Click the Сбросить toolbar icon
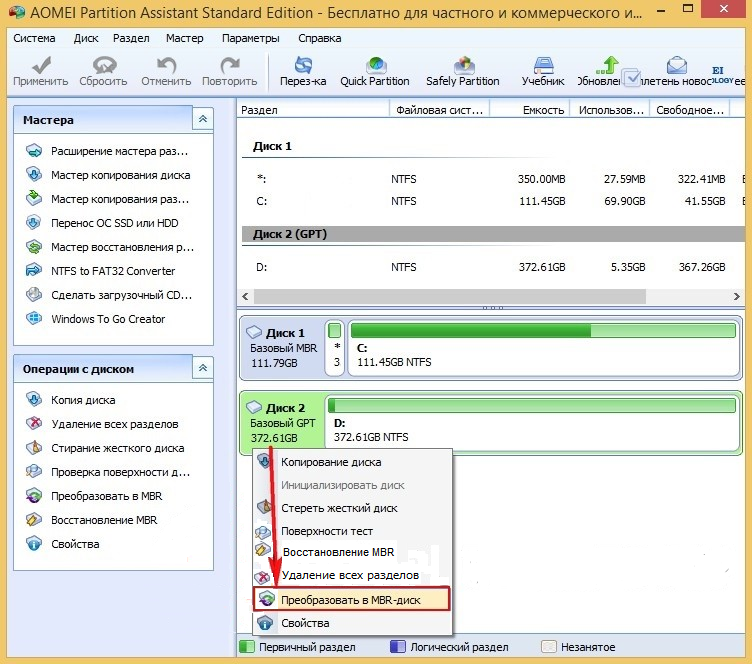 click(104, 65)
